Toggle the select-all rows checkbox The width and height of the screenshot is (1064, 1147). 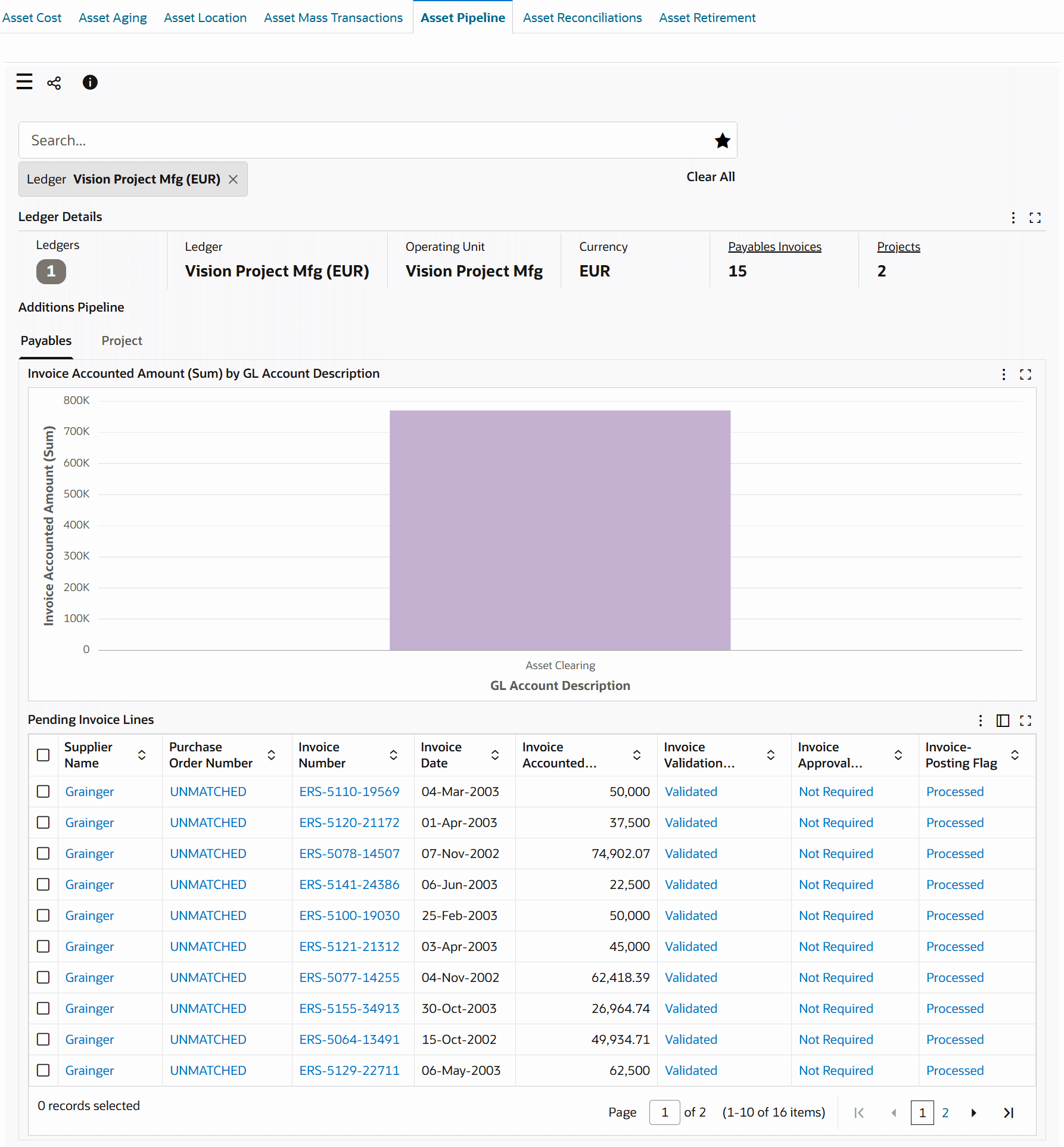click(x=43, y=755)
